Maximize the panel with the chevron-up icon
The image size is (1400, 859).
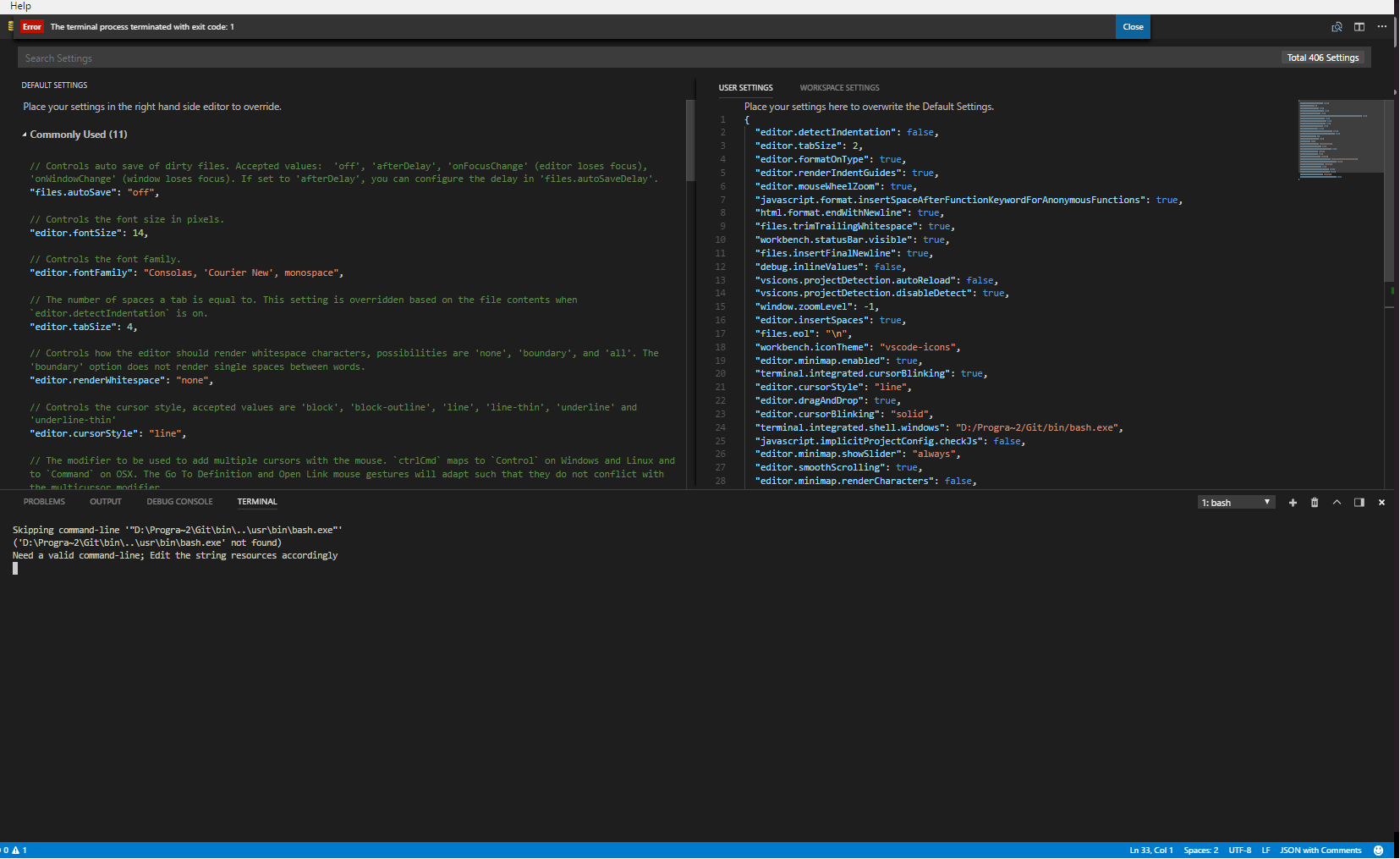click(1337, 502)
